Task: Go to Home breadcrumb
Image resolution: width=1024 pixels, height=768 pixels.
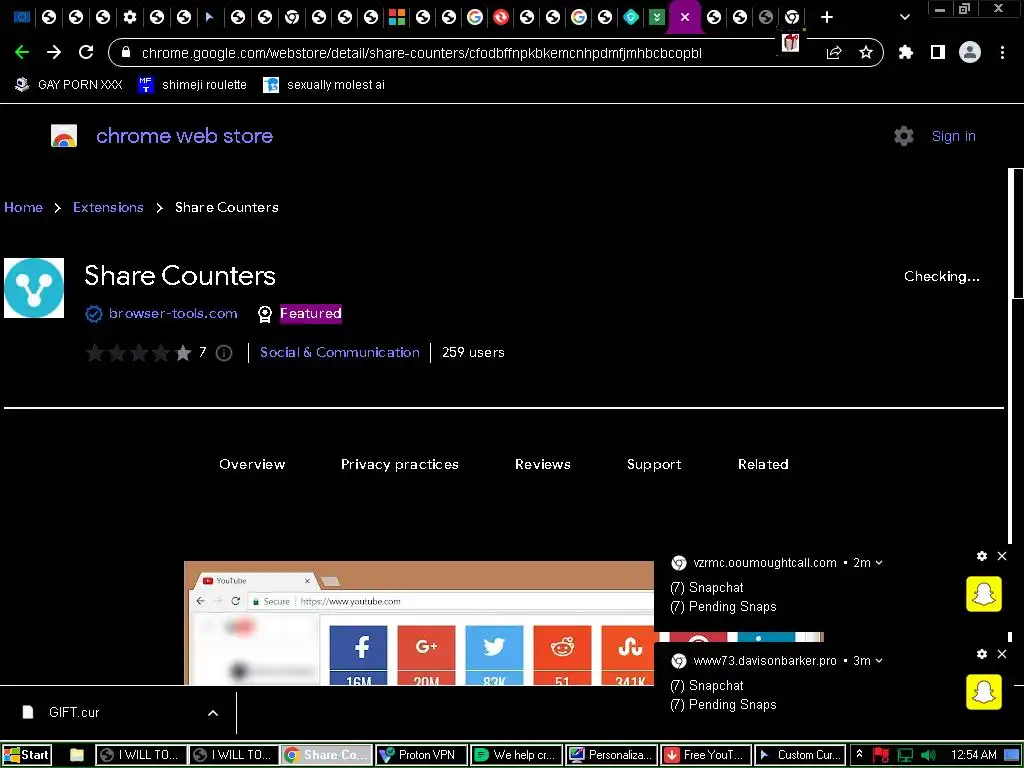Action: tap(24, 207)
